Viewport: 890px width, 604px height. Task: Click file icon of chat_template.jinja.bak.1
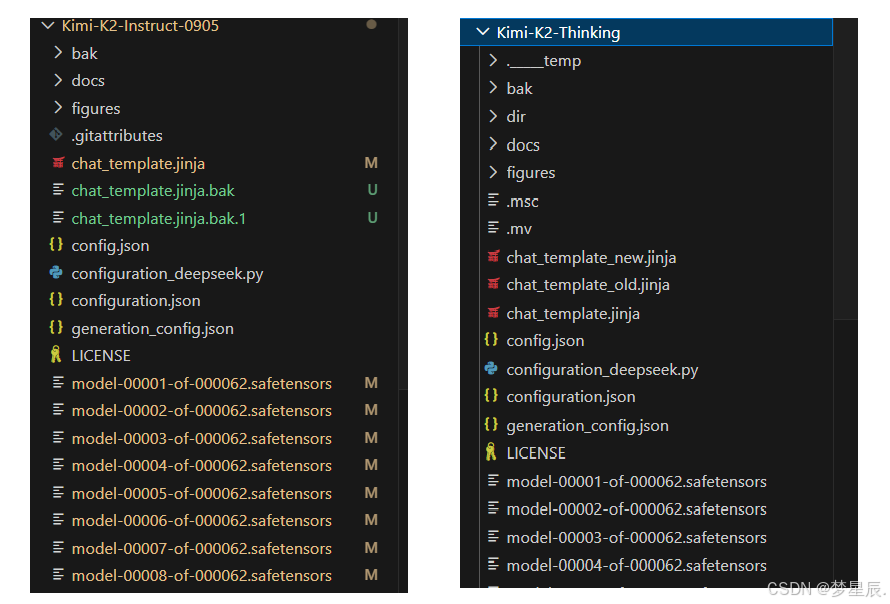tap(58, 217)
